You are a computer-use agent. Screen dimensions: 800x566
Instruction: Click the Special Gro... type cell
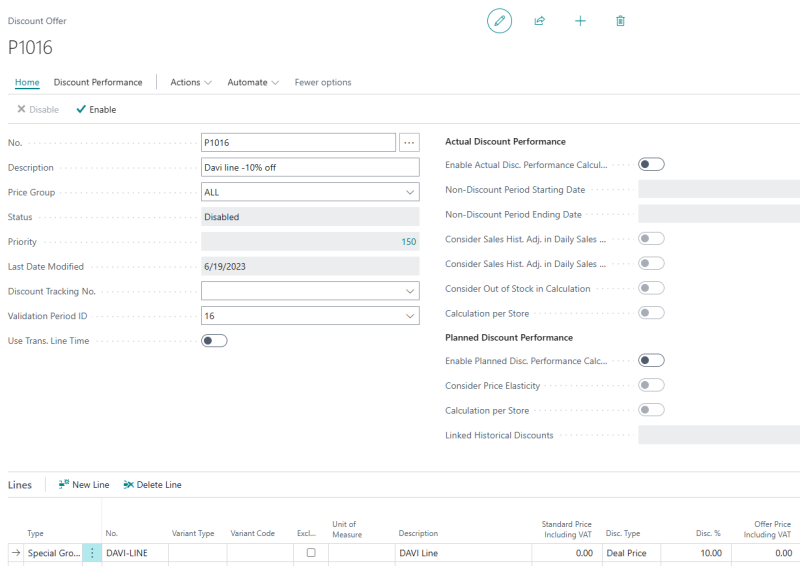pos(54,553)
